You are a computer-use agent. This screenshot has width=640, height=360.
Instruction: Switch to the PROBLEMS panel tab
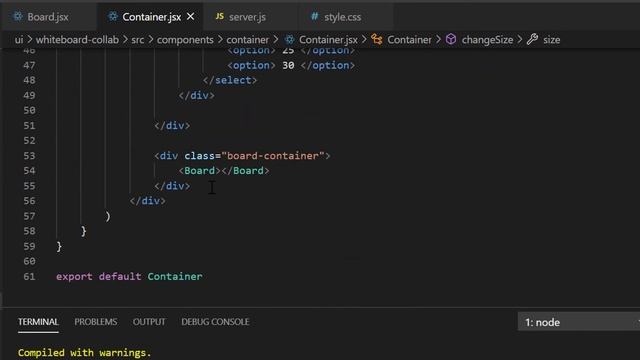[x=96, y=322]
